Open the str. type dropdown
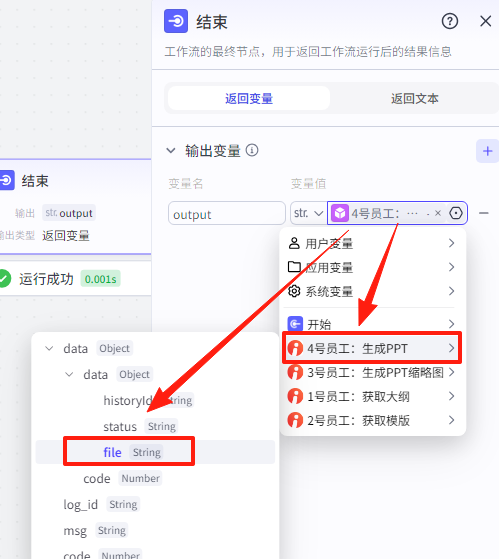This screenshot has width=499, height=559. tap(308, 214)
